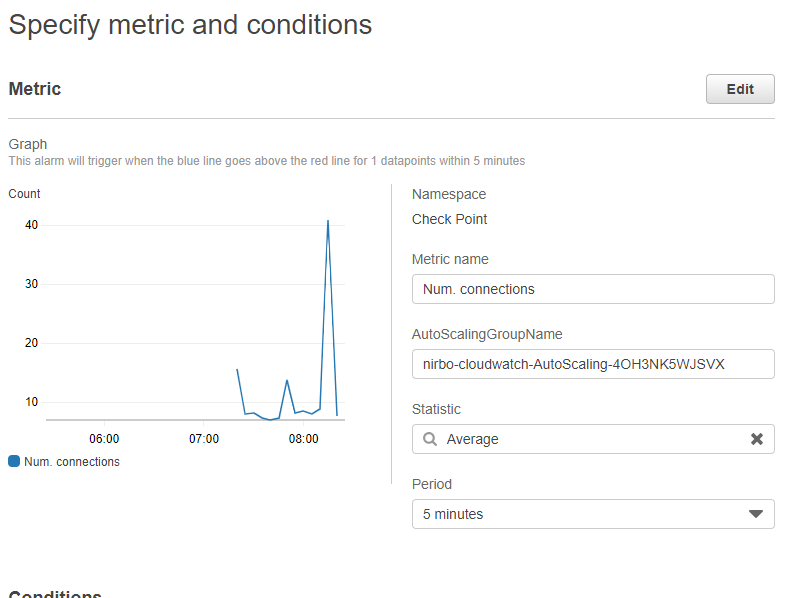The width and height of the screenshot is (803, 598).
Task: Open the Period dropdown arrow
Action: (756, 514)
